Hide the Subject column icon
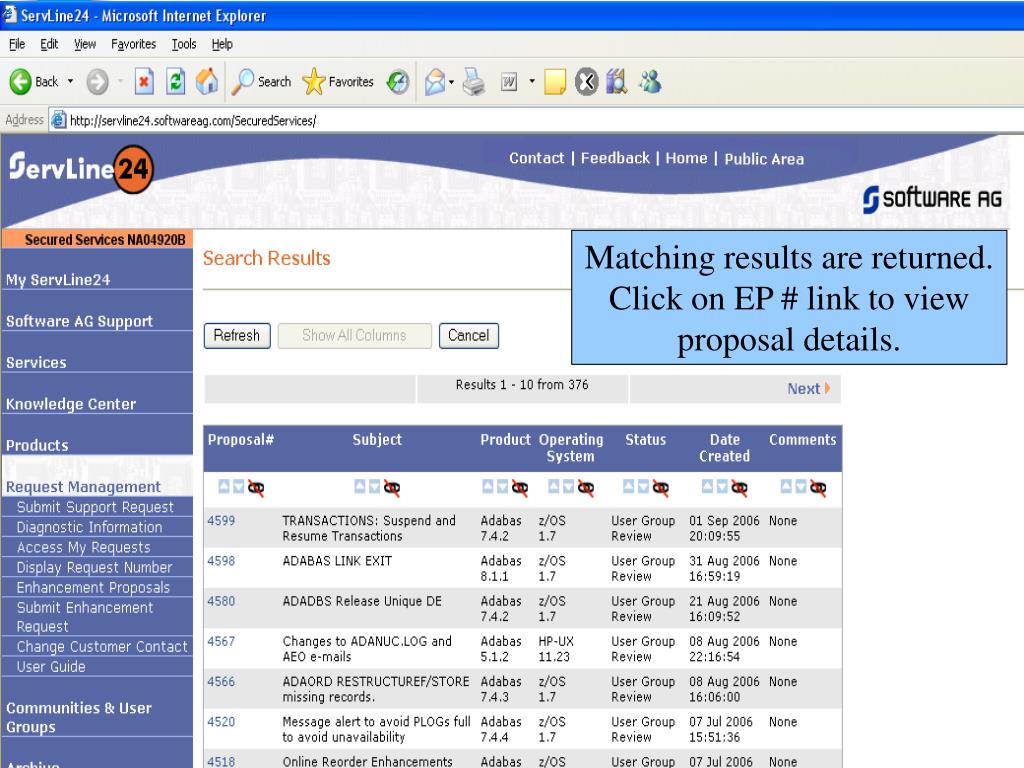The image size is (1024, 768). pos(391,487)
